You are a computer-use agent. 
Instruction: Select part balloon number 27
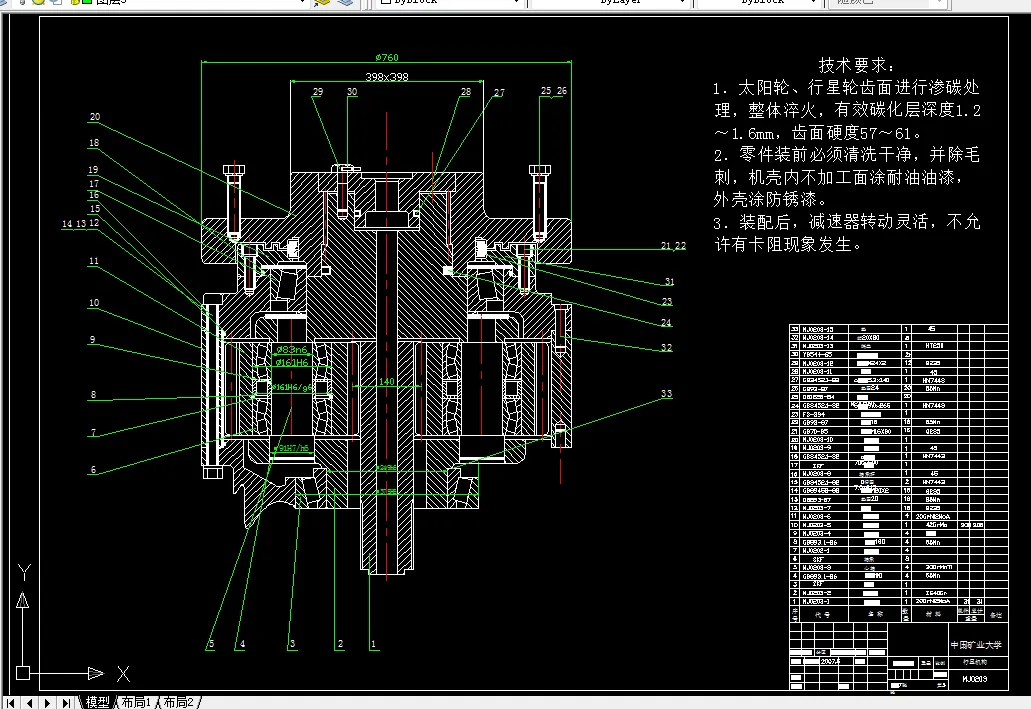(499, 92)
